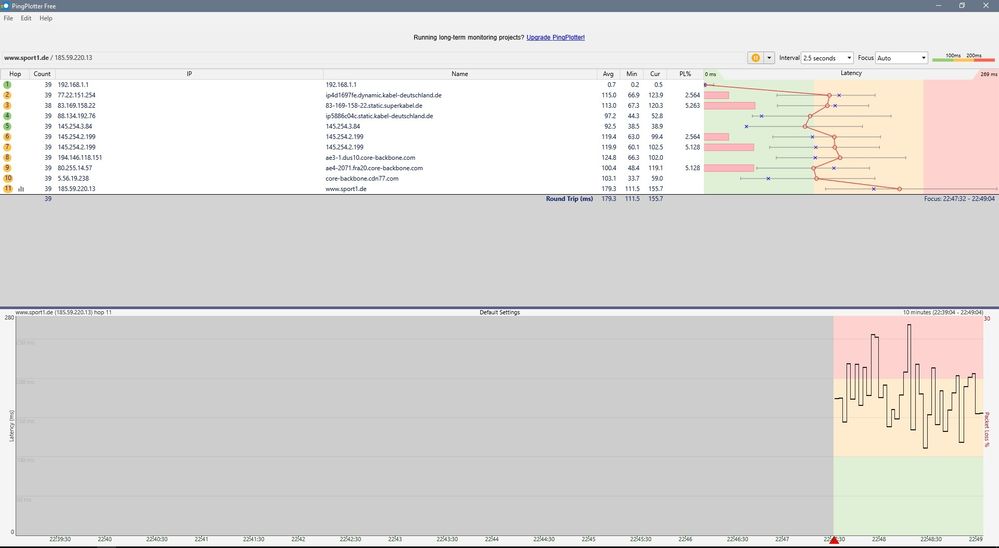Follow the Upgrade PingPlotter! link

555,38
